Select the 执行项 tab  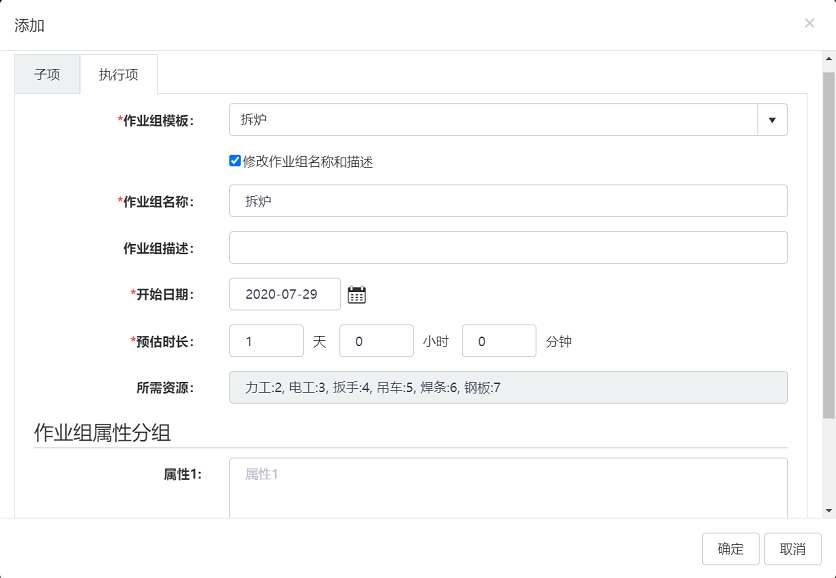click(x=118, y=74)
